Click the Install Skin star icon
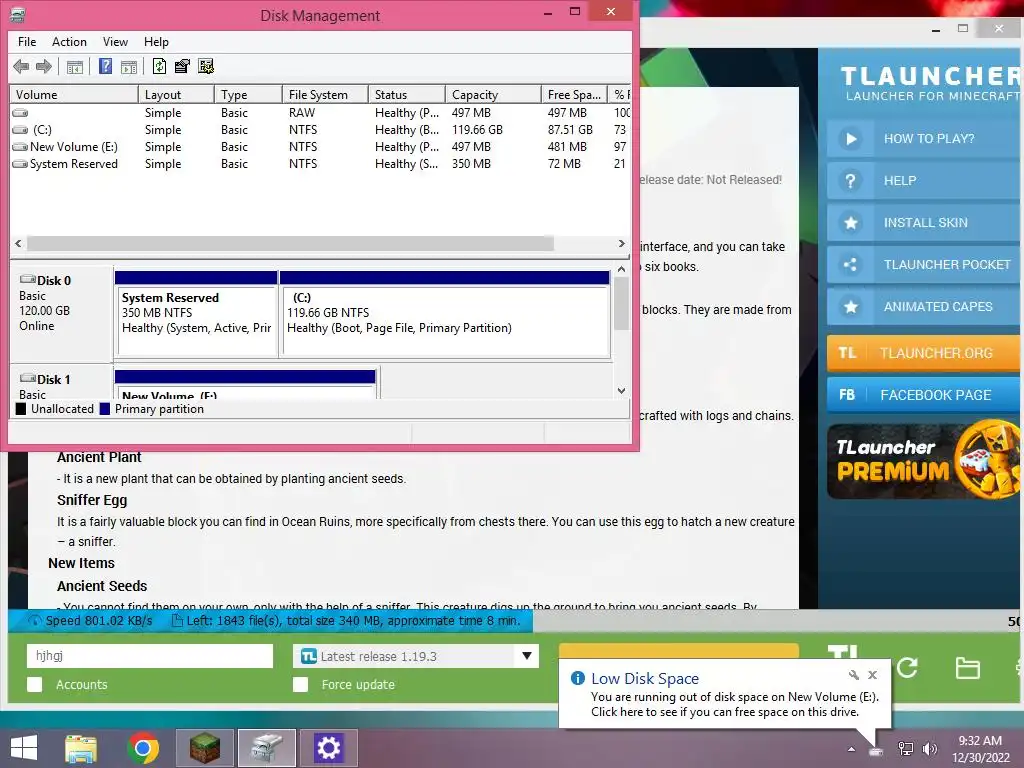1024x768 pixels. pyautogui.click(x=850, y=223)
